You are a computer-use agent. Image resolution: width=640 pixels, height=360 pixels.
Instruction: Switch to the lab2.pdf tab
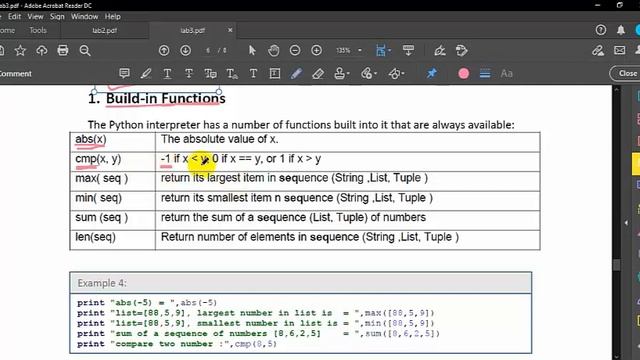point(104,31)
